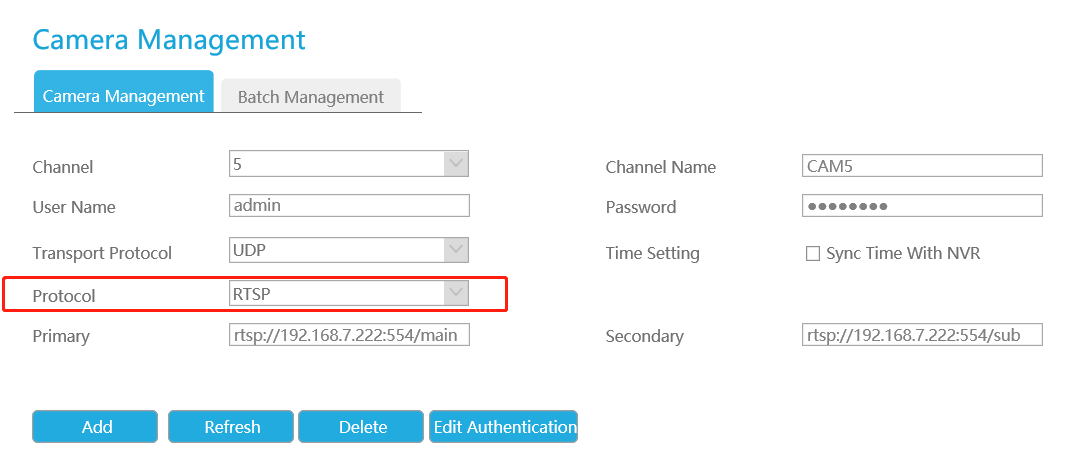1090x455 pixels.
Task: Open the Protocol dropdown showing RTSP
Action: tap(348, 292)
